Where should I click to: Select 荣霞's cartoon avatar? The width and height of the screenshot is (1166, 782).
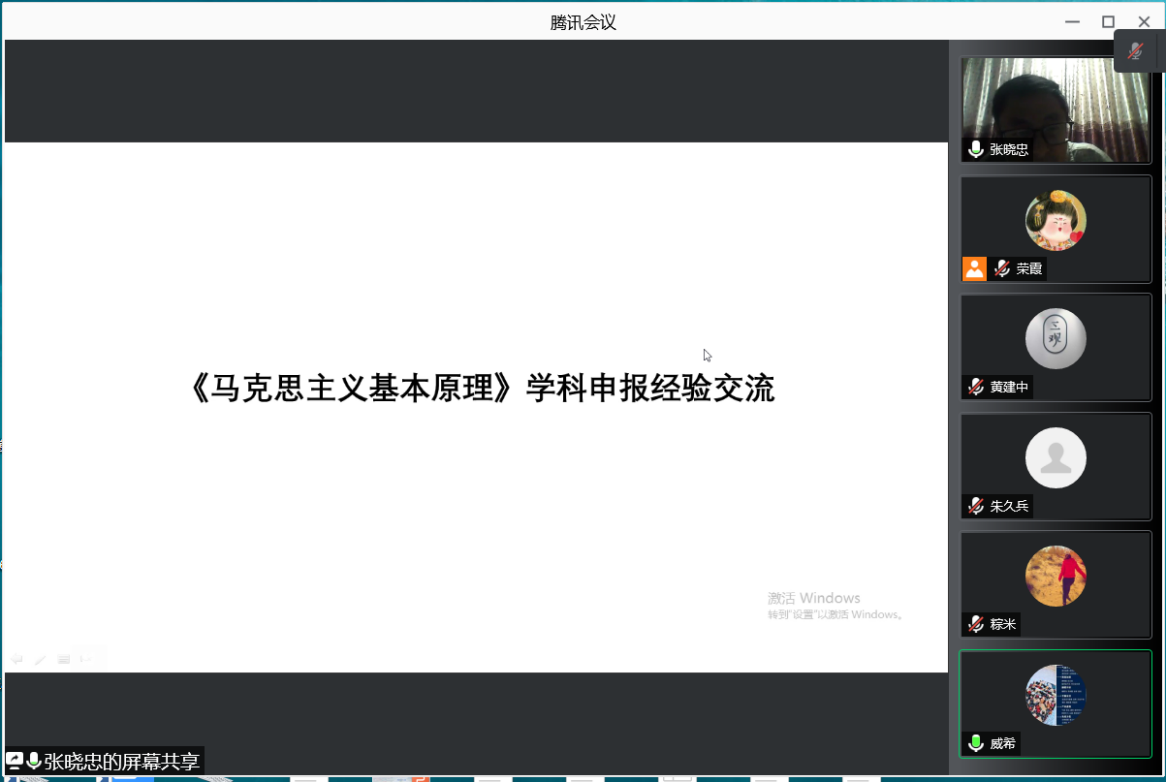(1055, 220)
